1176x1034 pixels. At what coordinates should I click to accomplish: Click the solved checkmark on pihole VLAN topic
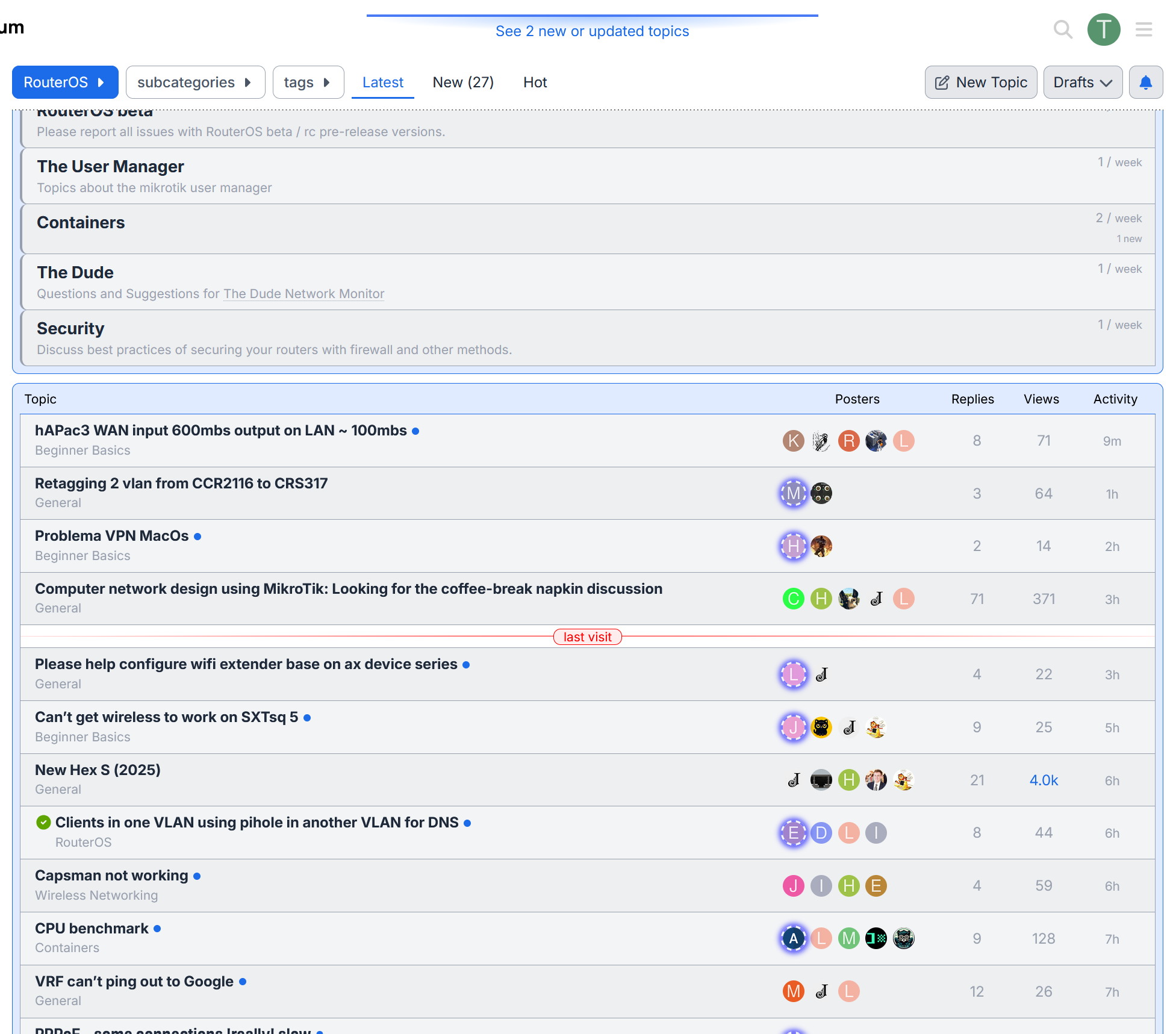tap(43, 822)
